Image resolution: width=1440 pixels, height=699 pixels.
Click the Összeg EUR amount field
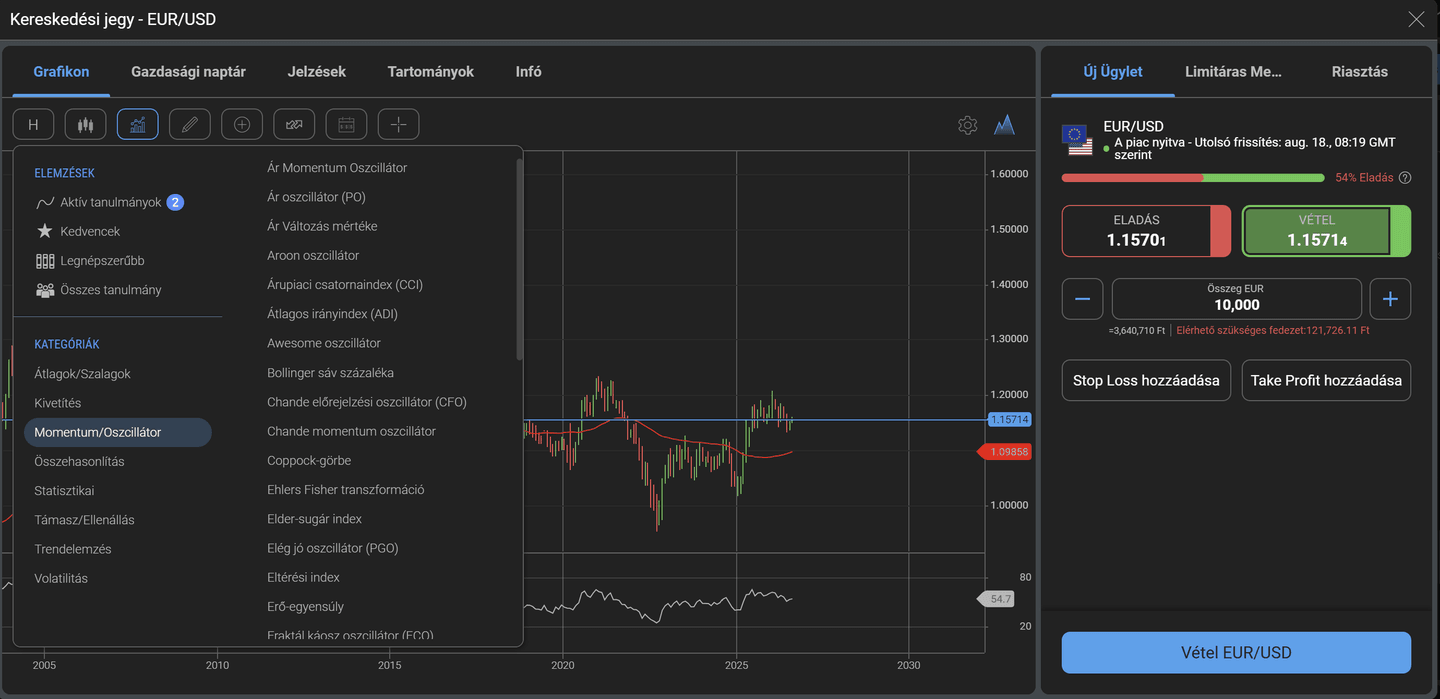(x=1237, y=299)
